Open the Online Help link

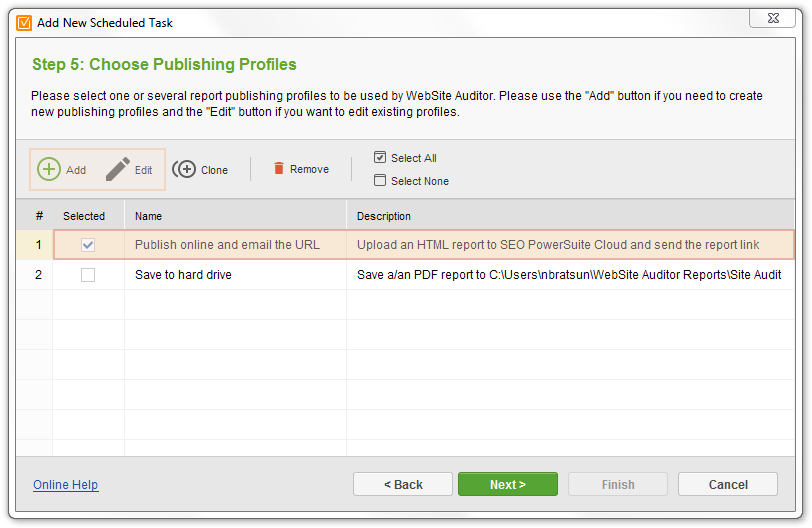pos(66,485)
